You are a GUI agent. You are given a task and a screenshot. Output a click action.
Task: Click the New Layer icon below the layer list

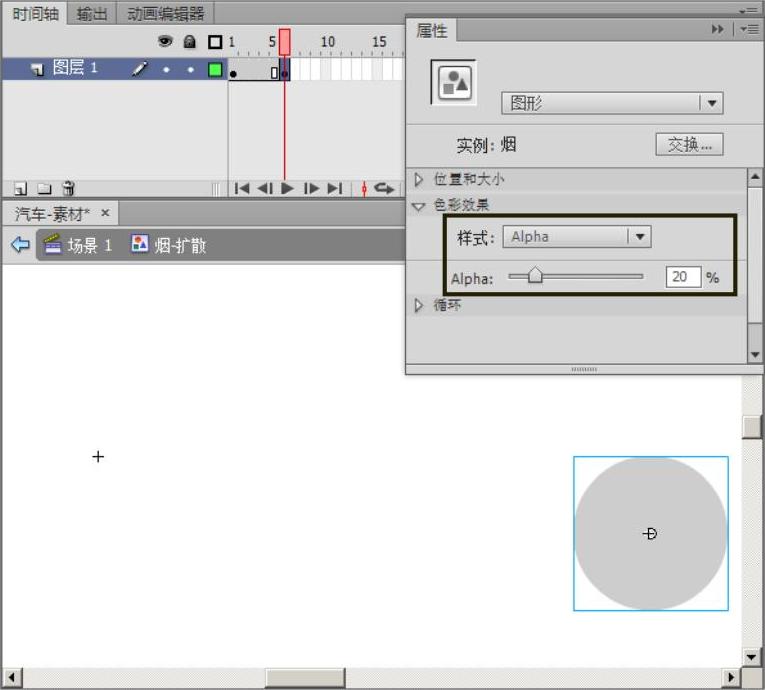(20, 188)
